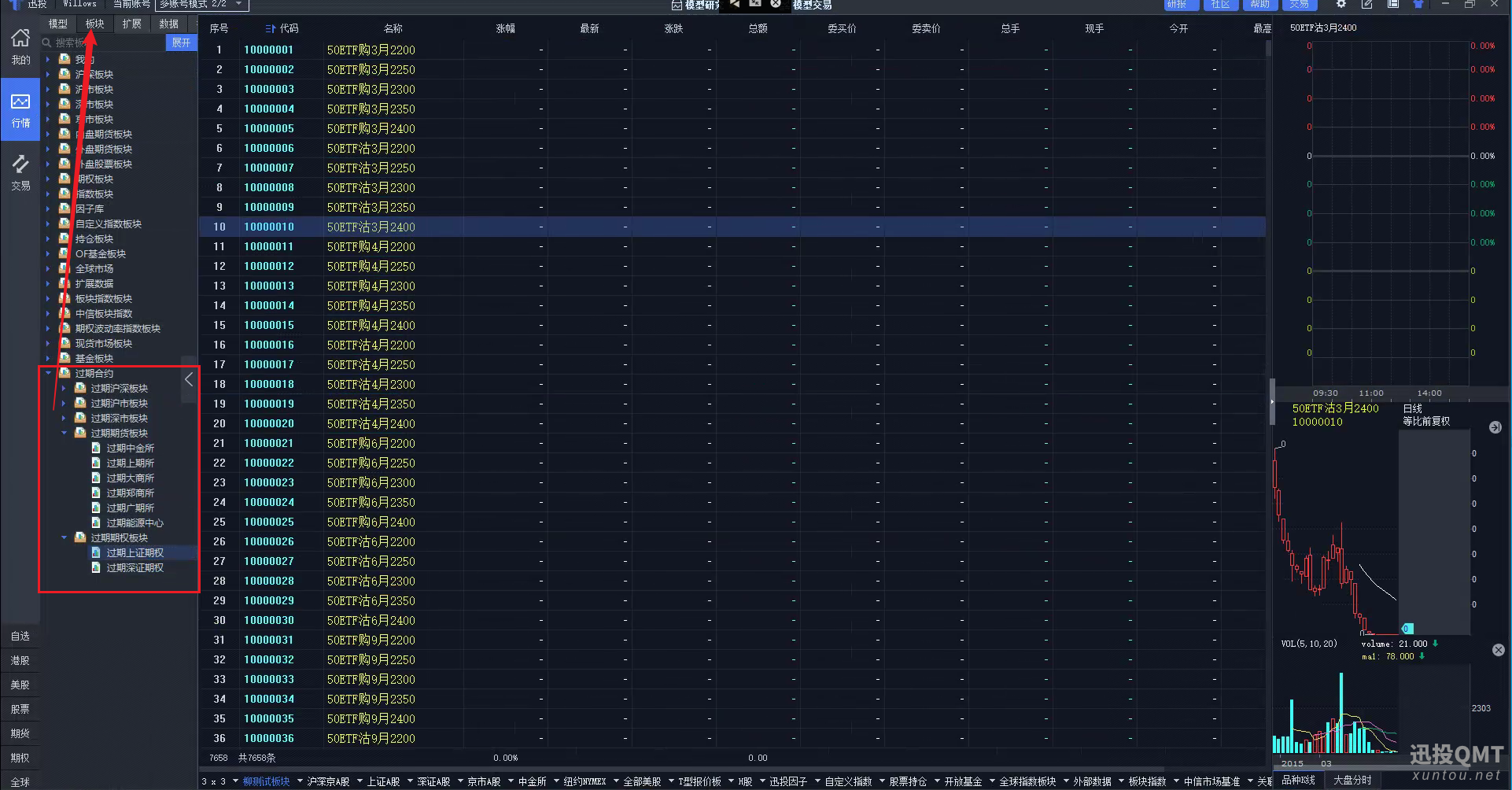
Task: Click the blue skin shirt icon
Action: coord(1418,5)
